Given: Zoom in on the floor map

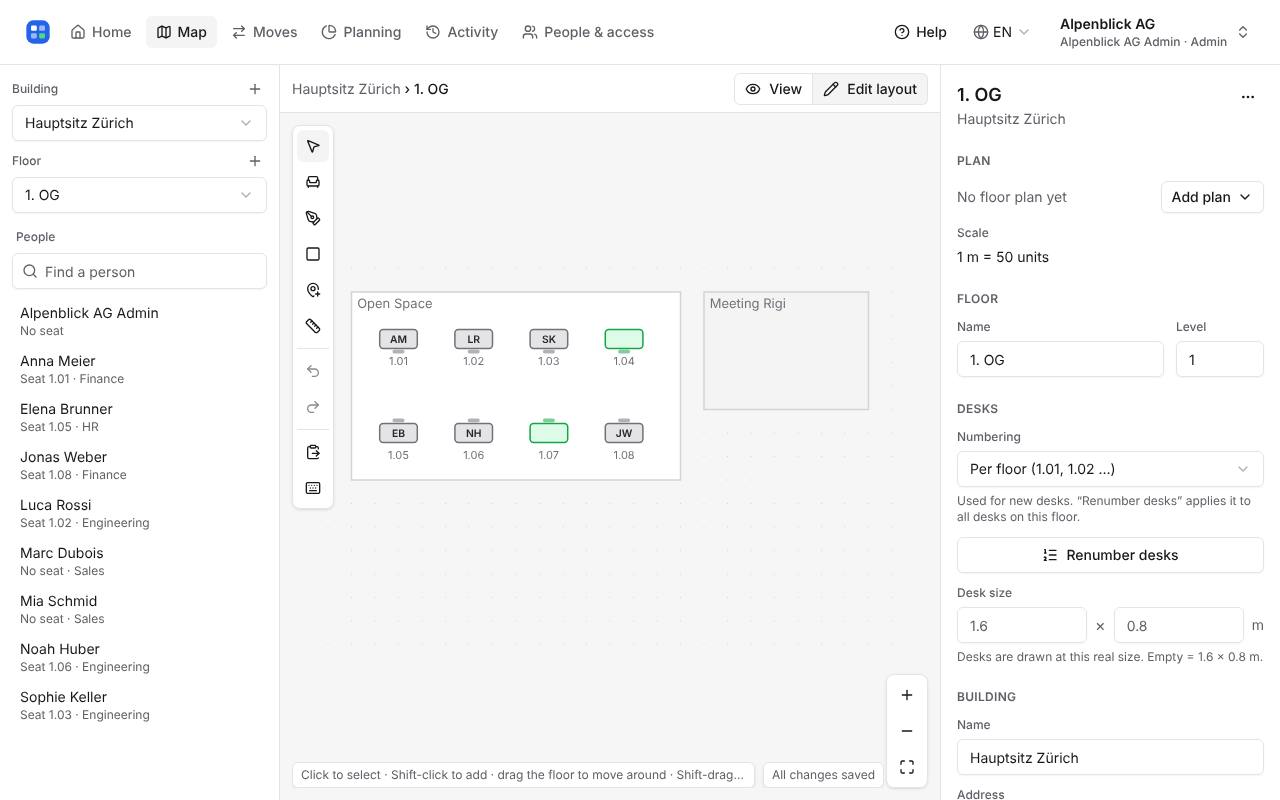Looking at the screenshot, I should [x=907, y=695].
